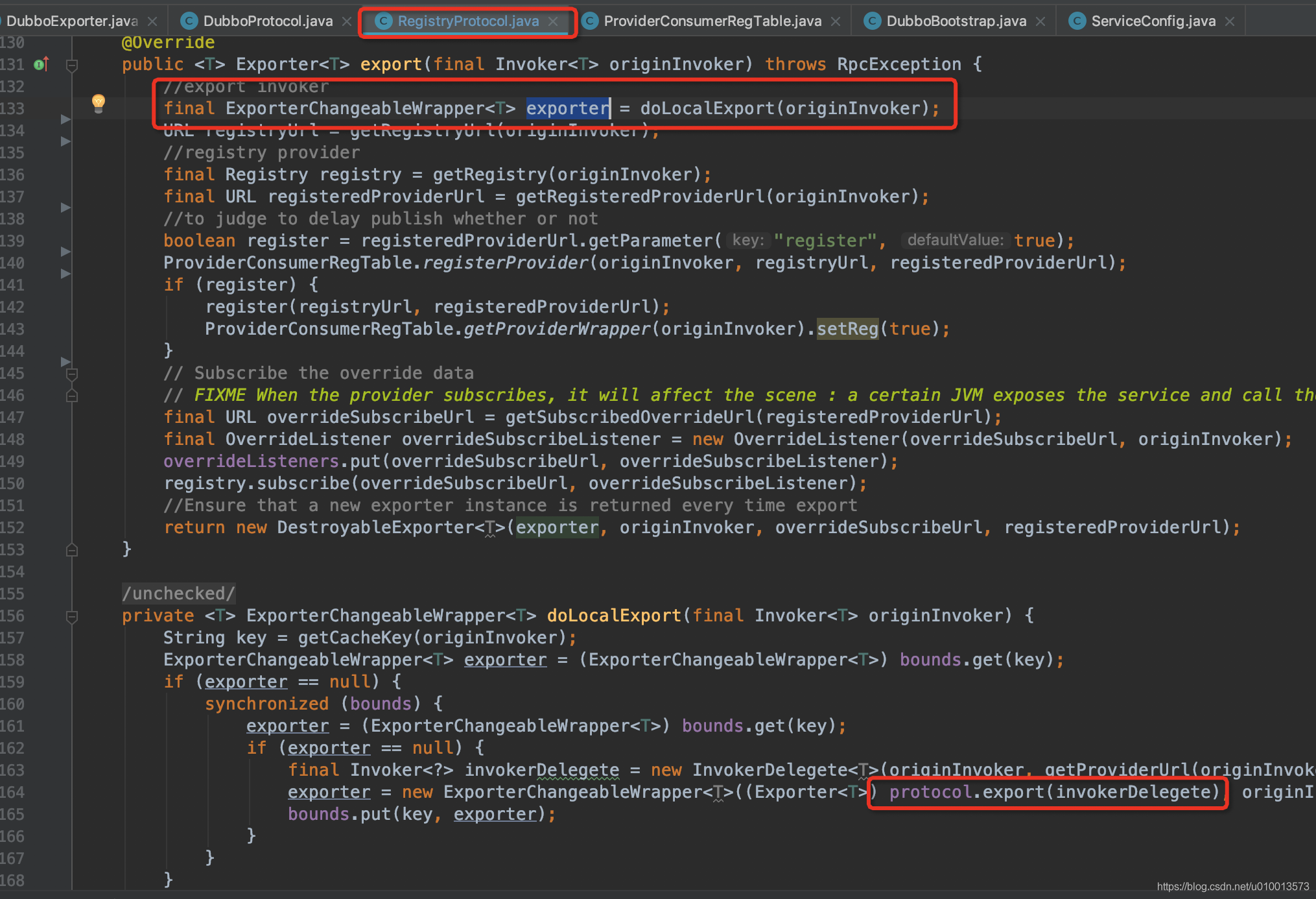1316x899 pixels.
Task: Close the ServiceConfig.java tab
Action: 1230,21
